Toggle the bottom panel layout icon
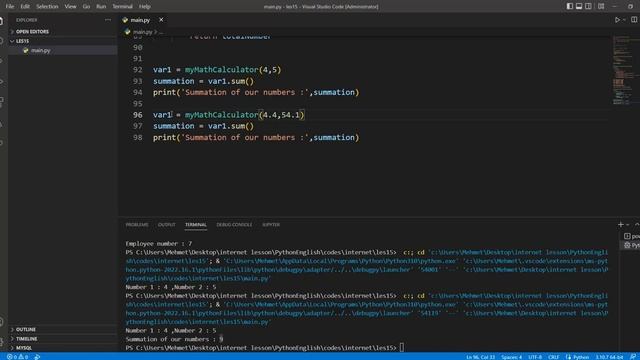 click(x=579, y=6)
